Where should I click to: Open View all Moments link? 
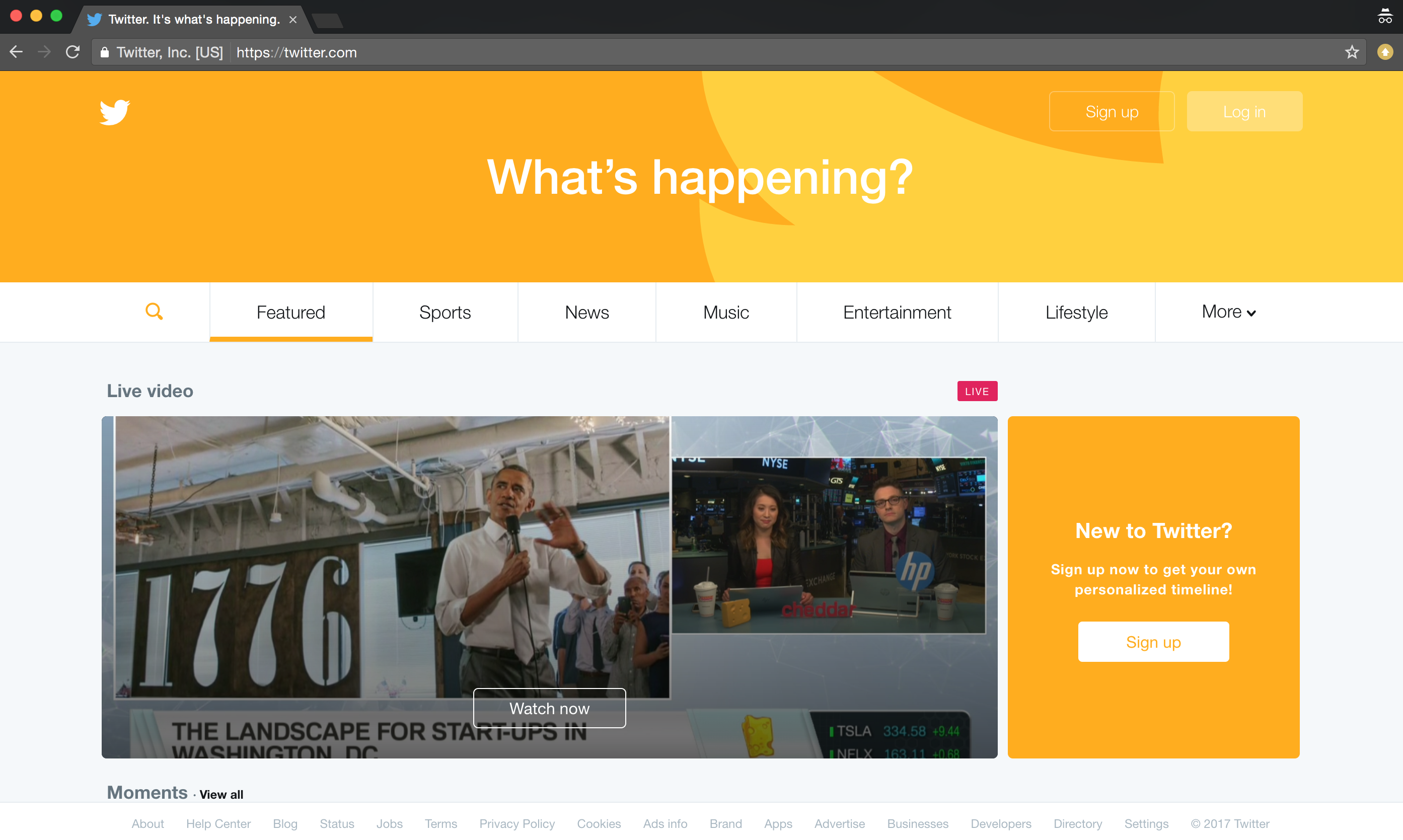[221, 794]
